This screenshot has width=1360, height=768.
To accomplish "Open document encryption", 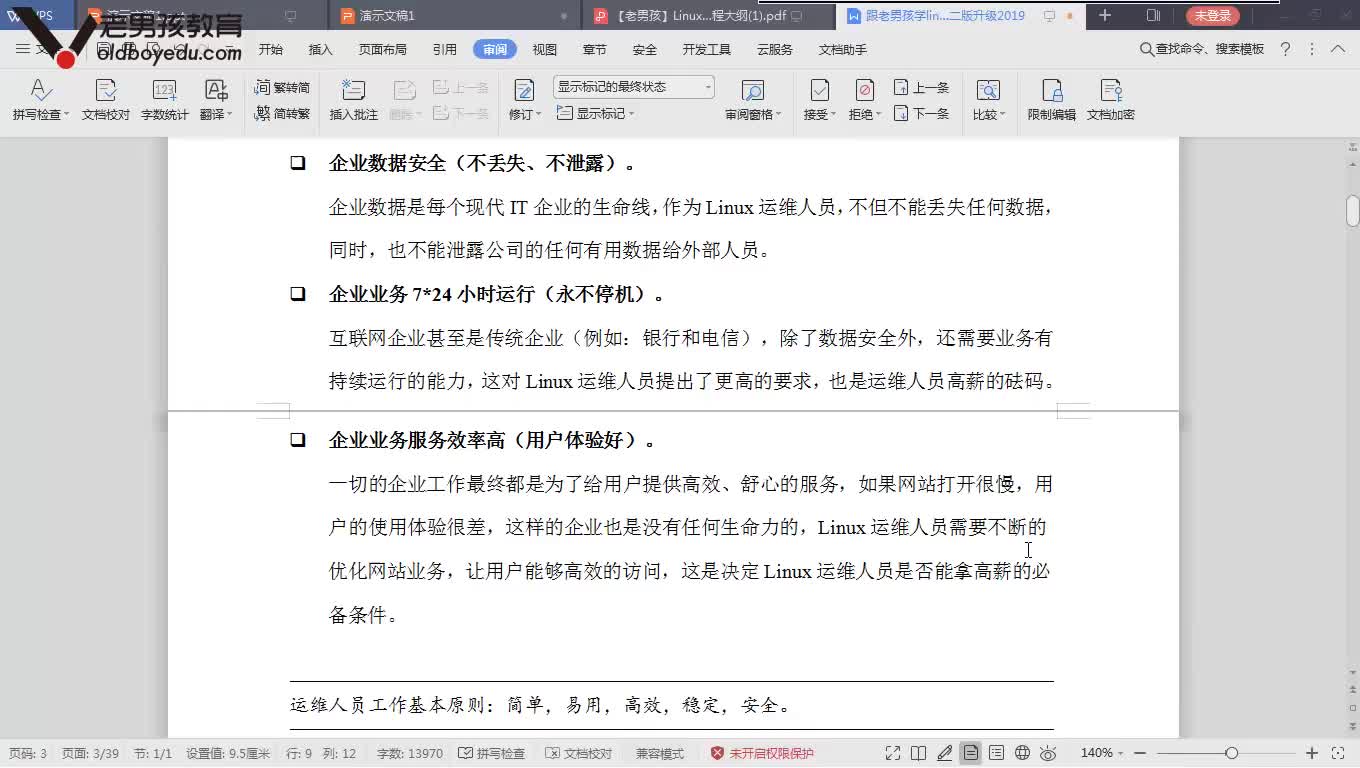I will (1111, 100).
